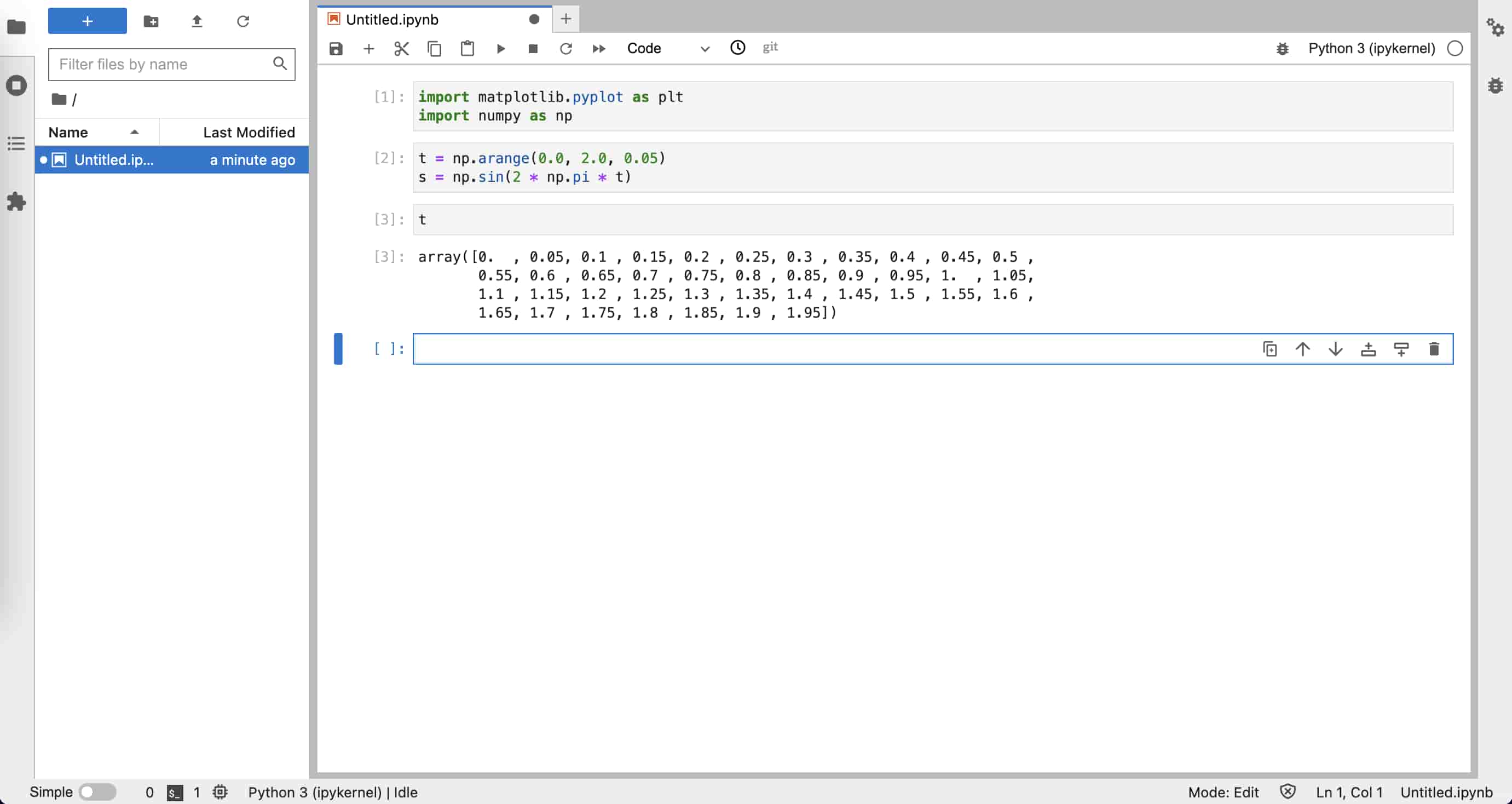Open Running Terminals and Kernels panel

16,86
